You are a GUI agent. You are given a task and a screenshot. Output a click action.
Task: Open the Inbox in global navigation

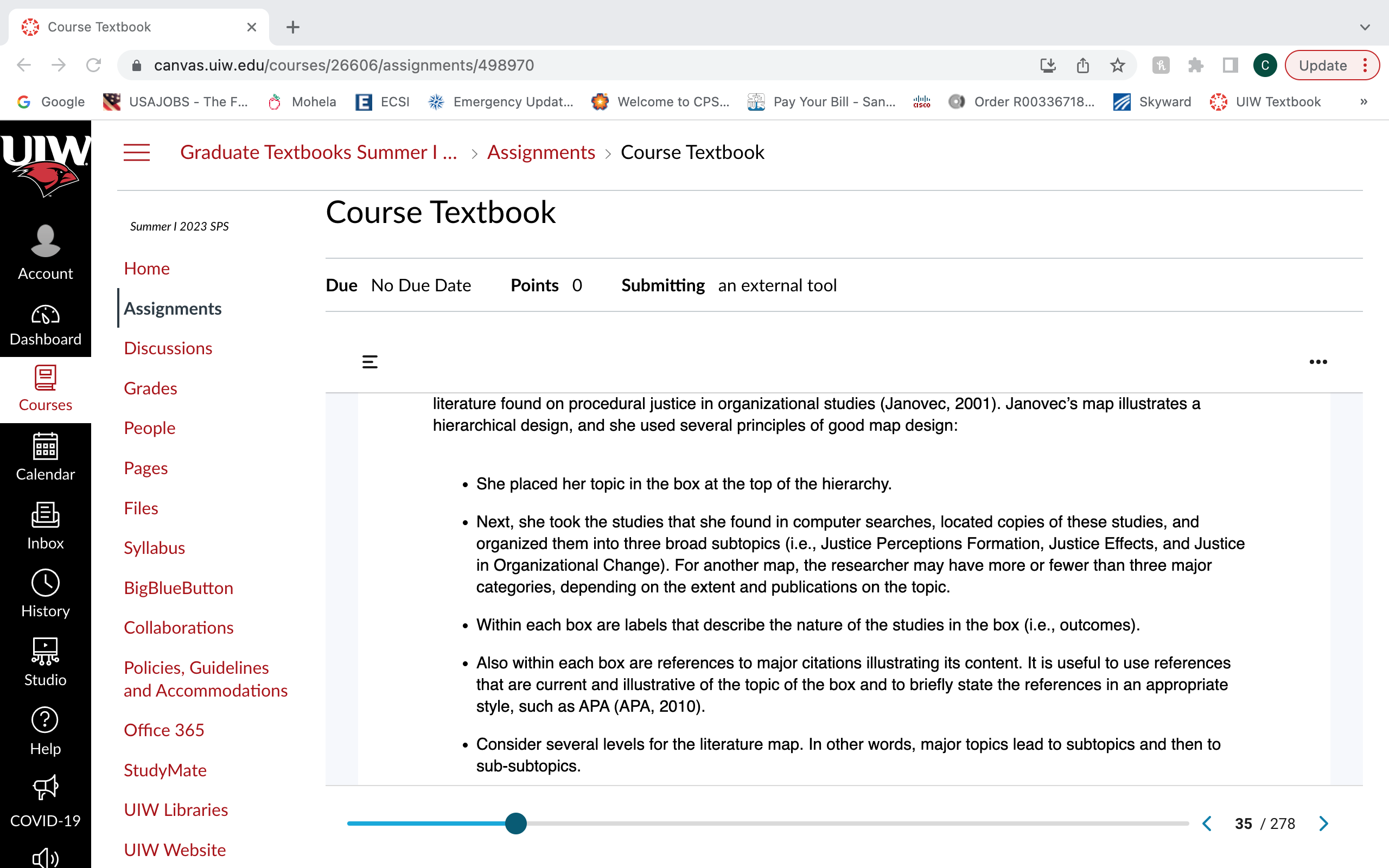(x=46, y=526)
